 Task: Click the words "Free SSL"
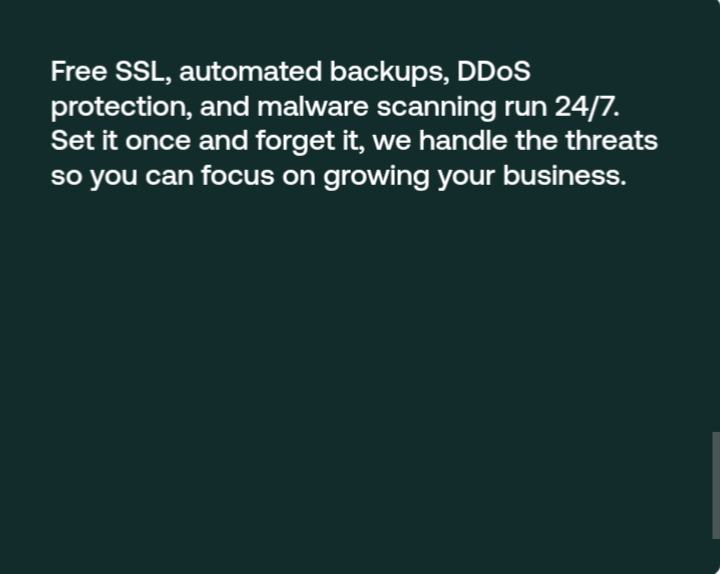click(x=104, y=72)
